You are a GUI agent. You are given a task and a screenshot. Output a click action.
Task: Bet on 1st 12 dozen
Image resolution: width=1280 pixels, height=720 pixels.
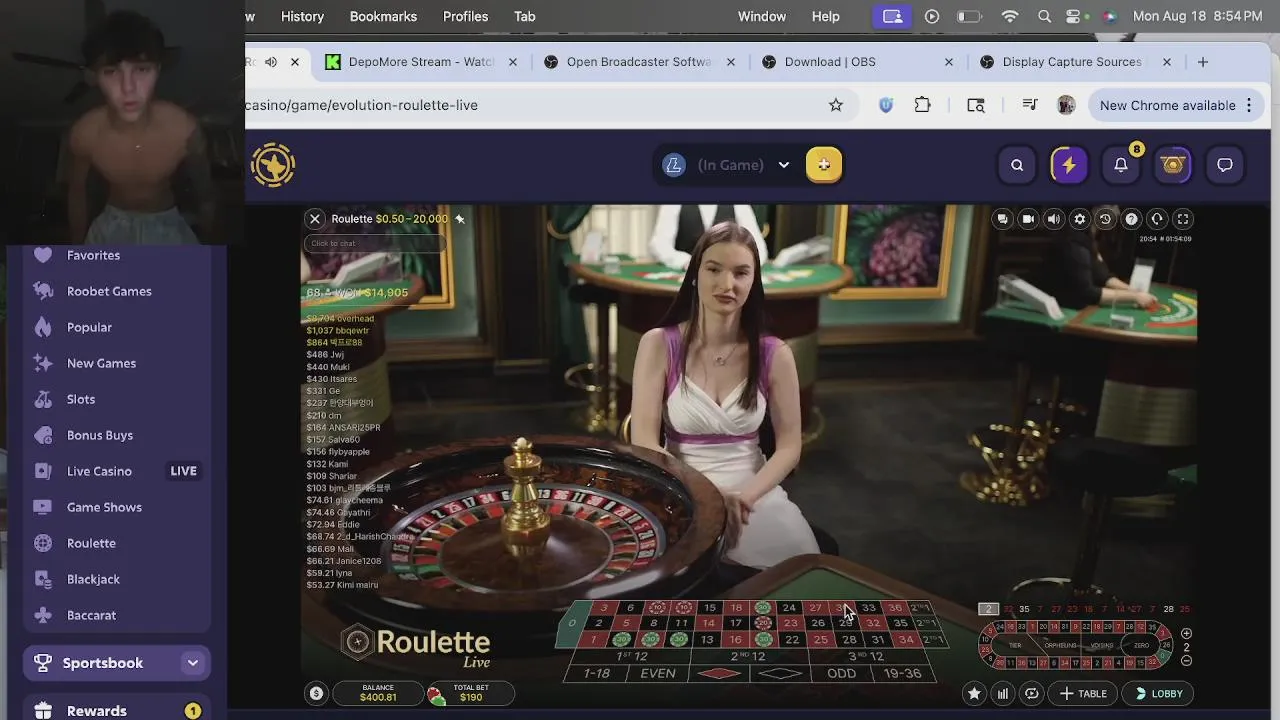point(632,656)
